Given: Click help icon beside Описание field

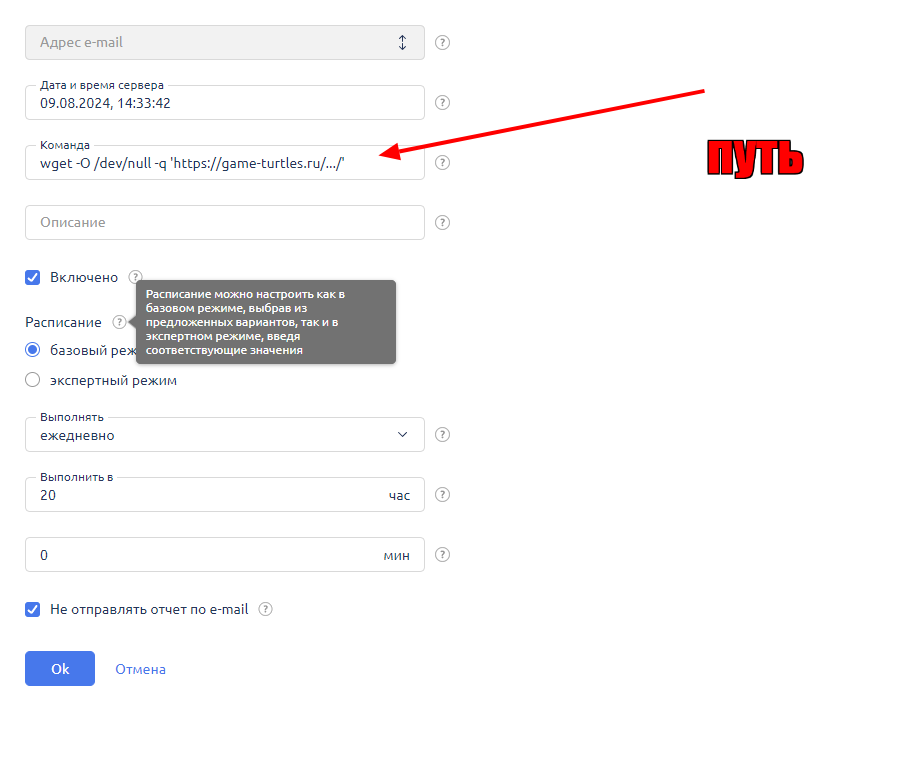Looking at the screenshot, I should [x=443, y=223].
